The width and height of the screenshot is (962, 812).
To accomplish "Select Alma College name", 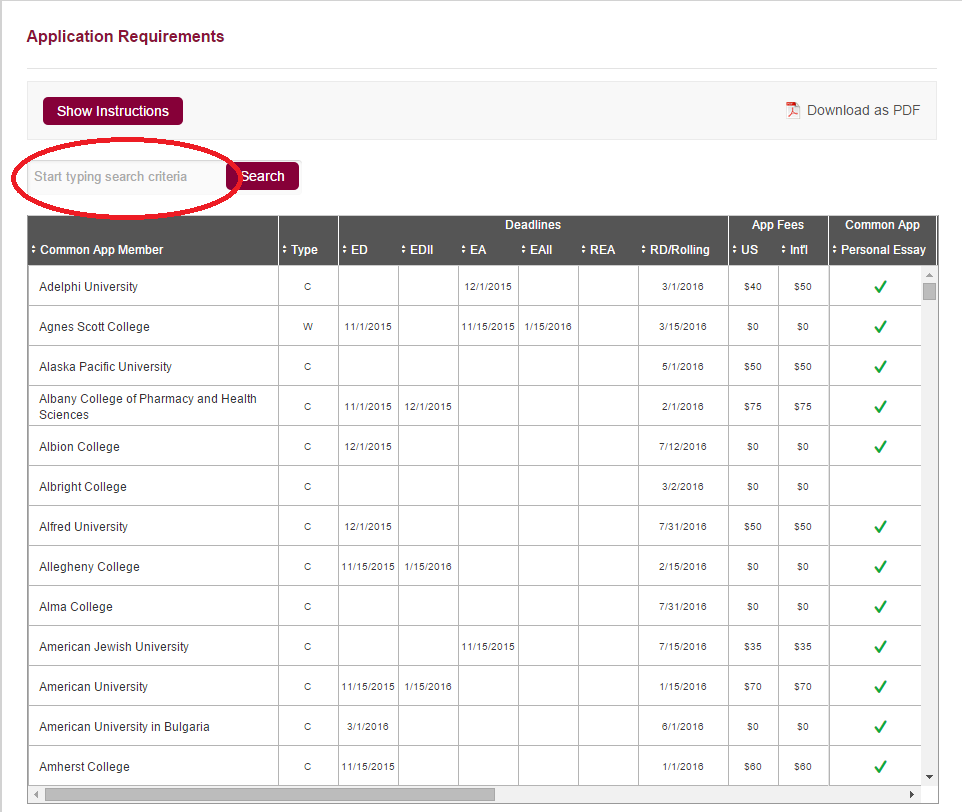I will coord(75,607).
